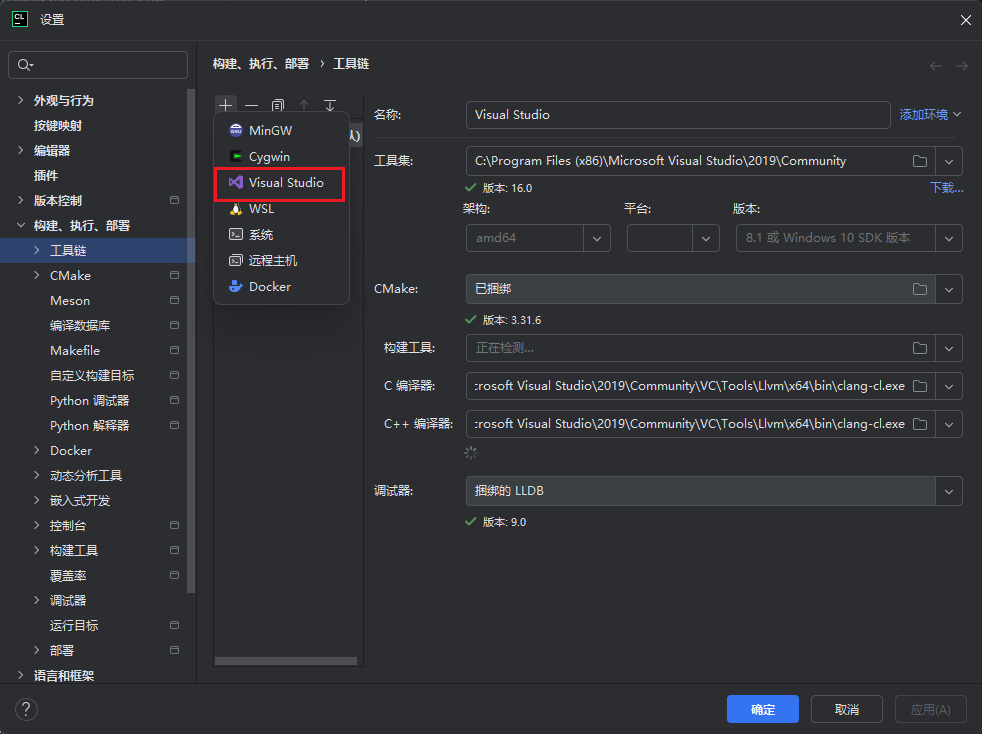Click the 取消 button
The height and width of the screenshot is (734, 982).
(847, 709)
